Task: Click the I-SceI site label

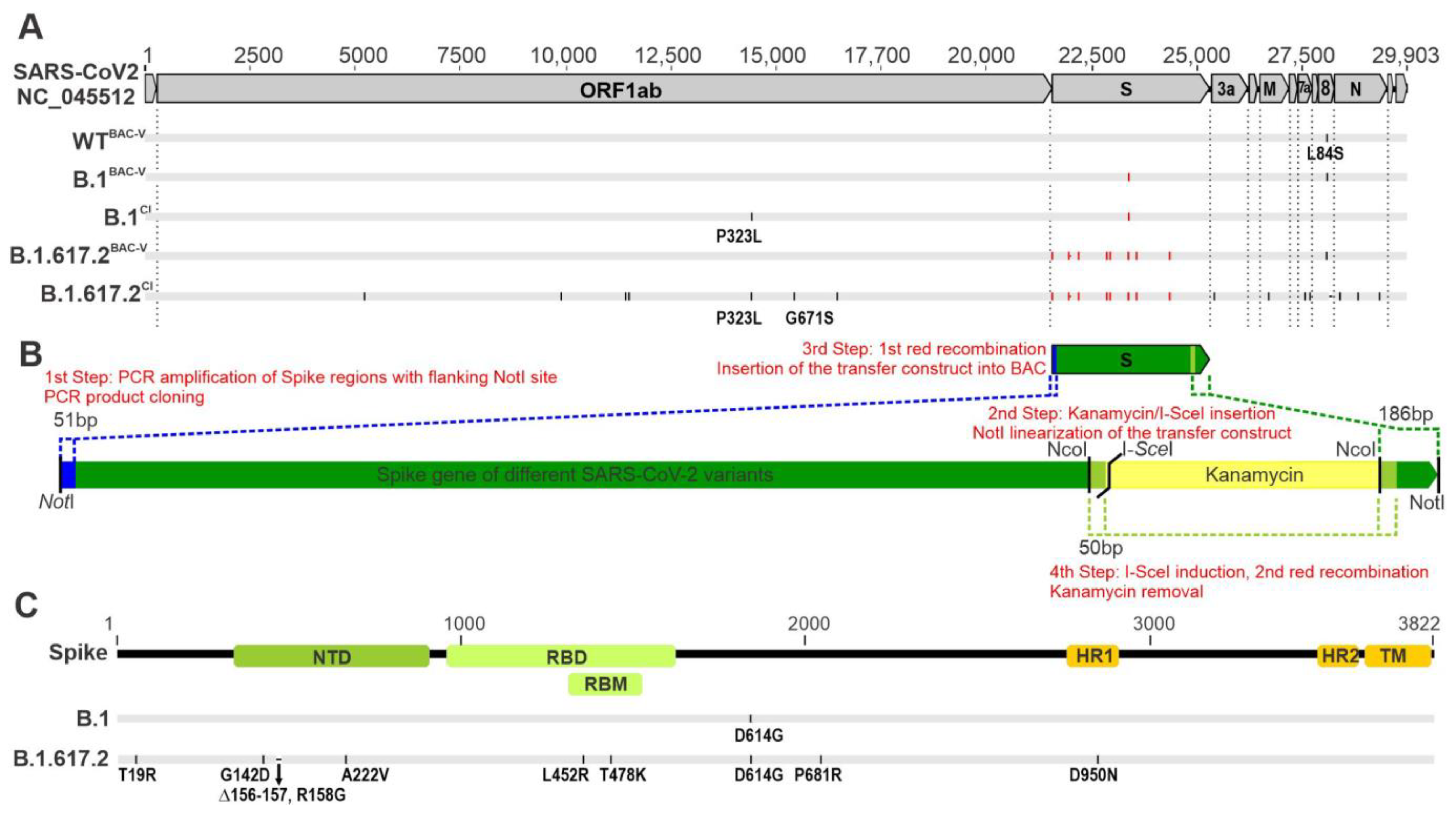Action: tap(1147, 449)
